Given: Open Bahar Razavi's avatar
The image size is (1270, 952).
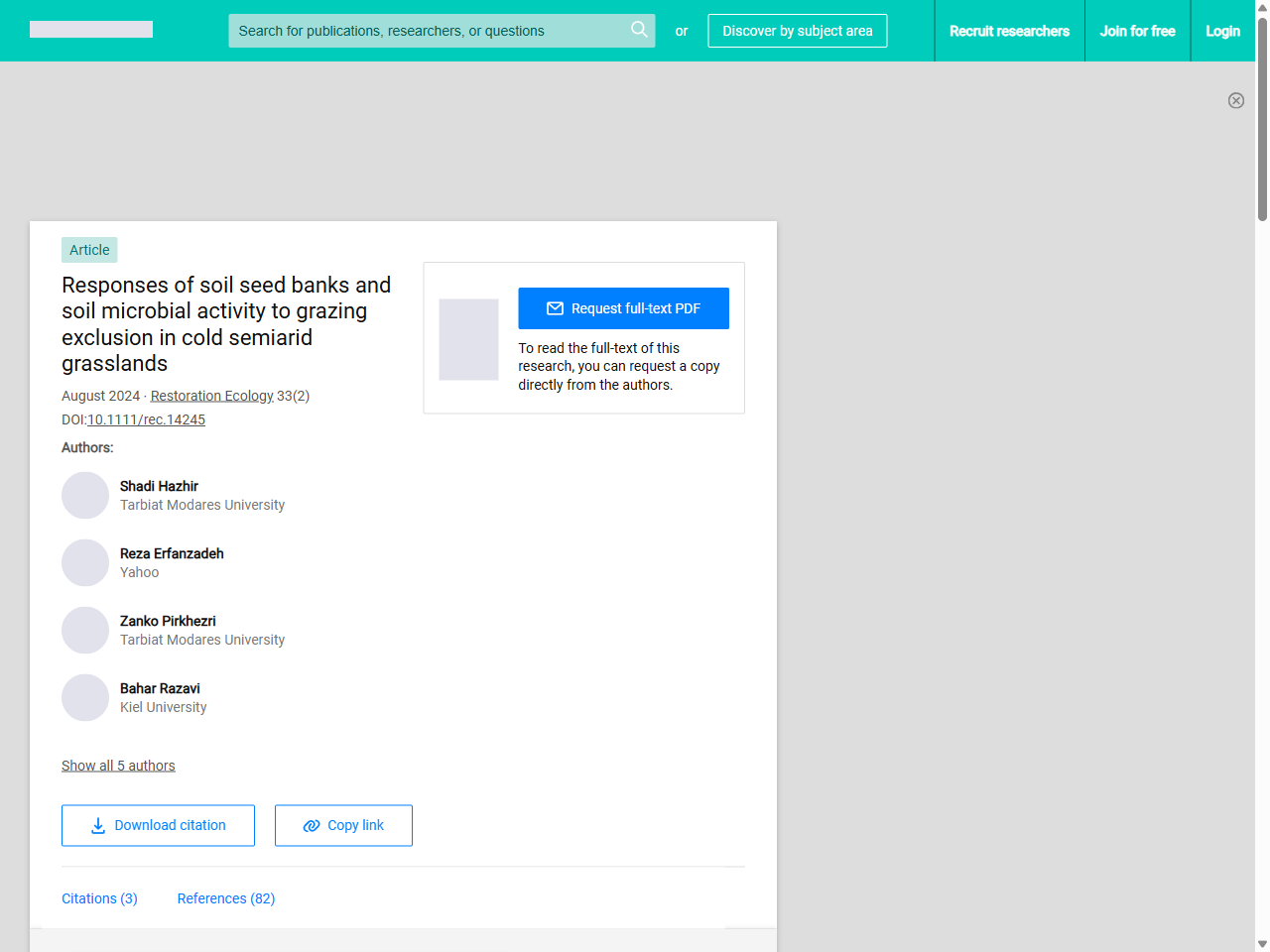Looking at the screenshot, I should click(x=85, y=697).
